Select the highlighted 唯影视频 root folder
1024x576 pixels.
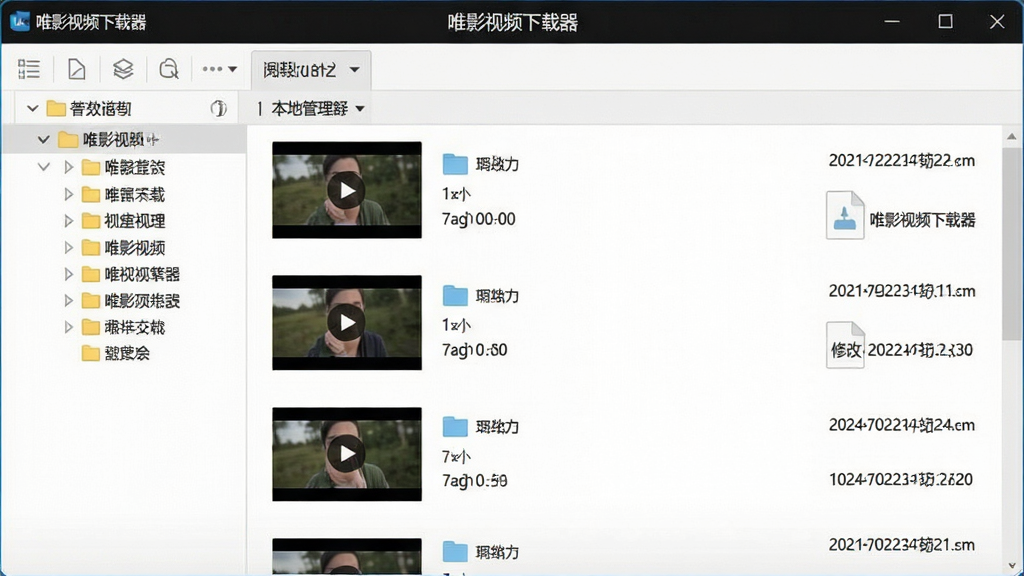pos(124,139)
